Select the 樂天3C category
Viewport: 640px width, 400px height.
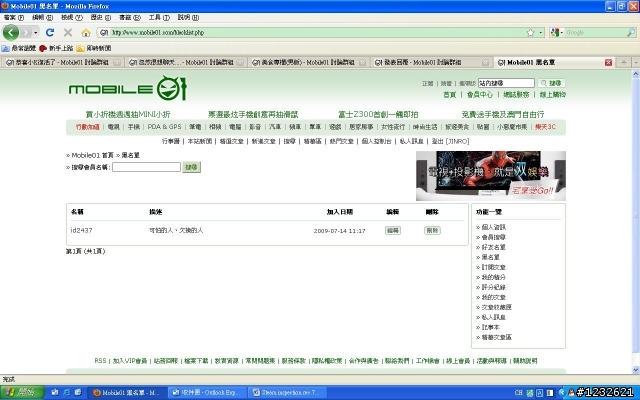click(545, 127)
